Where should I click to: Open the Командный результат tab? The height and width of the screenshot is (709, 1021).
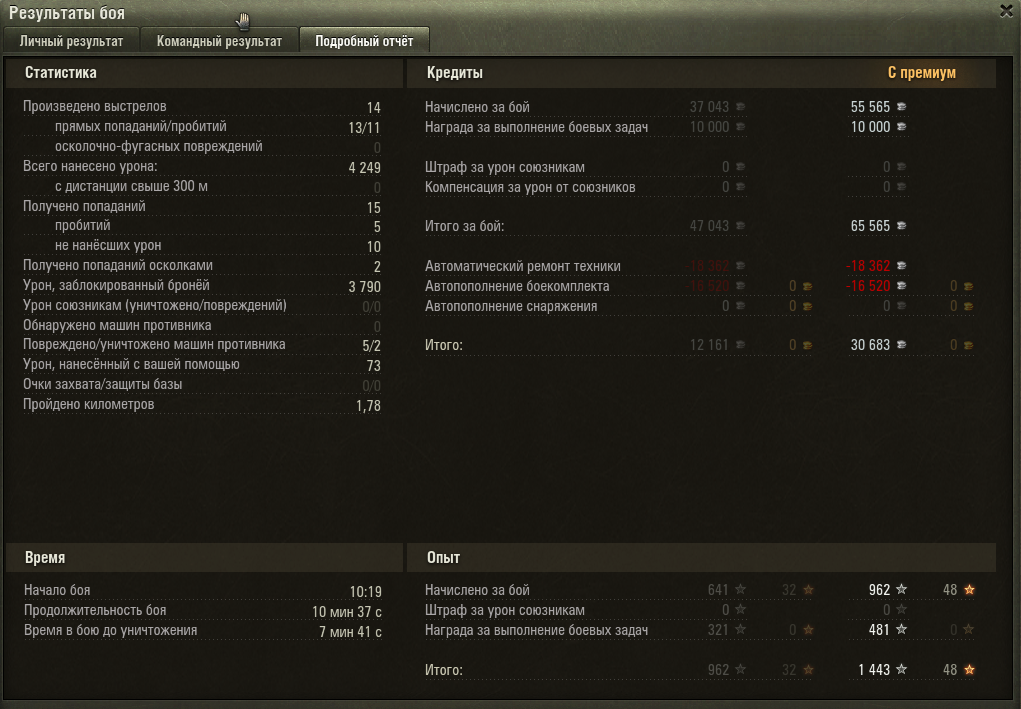pyautogui.click(x=219, y=41)
